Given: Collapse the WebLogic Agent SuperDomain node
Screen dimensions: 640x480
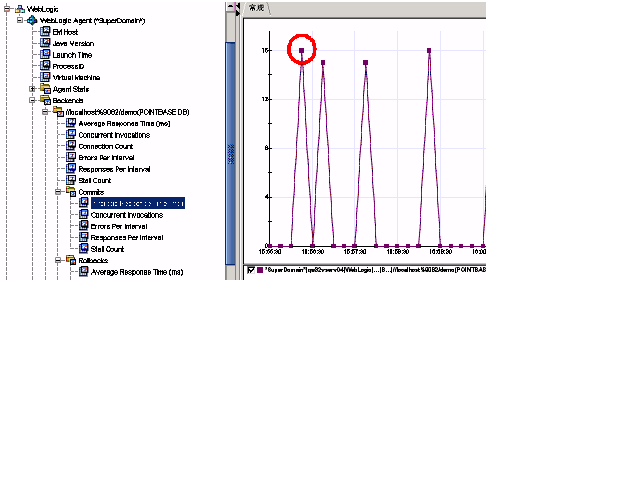Looking at the screenshot, I should [x=20, y=20].
